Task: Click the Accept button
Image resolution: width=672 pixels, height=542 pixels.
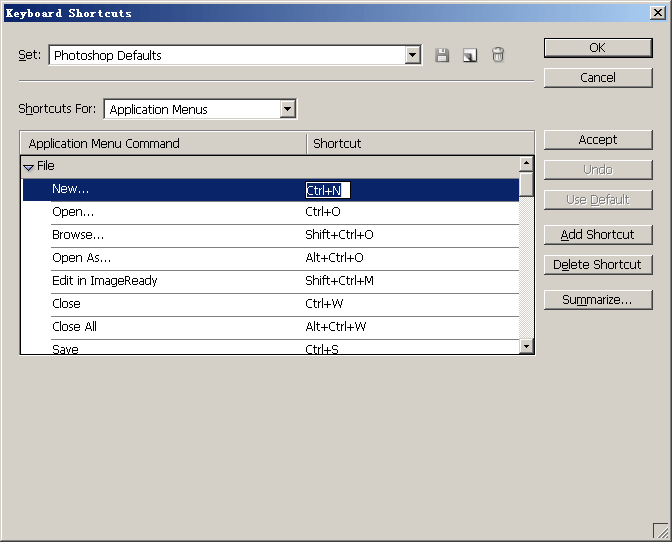Action: tap(598, 140)
